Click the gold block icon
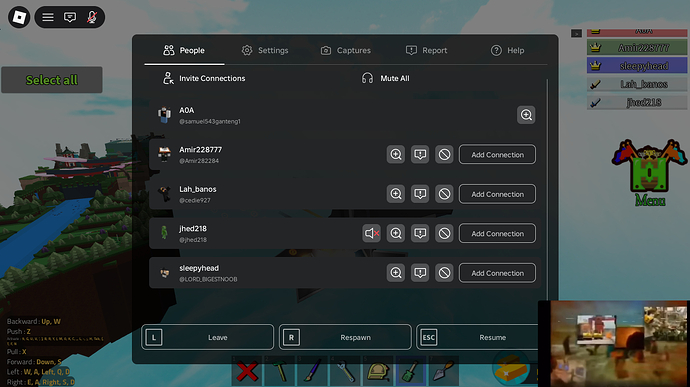 (511, 369)
